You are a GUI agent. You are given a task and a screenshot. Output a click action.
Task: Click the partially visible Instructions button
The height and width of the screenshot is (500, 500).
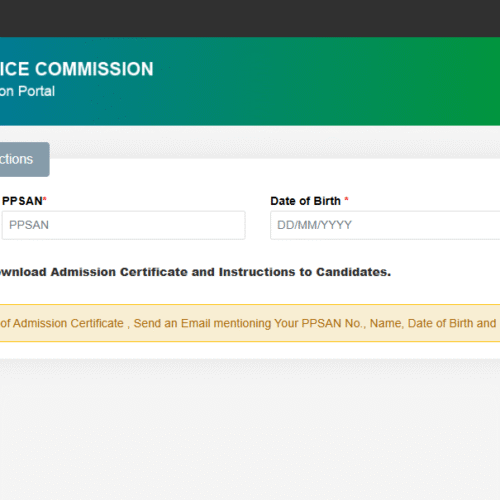pos(24,159)
